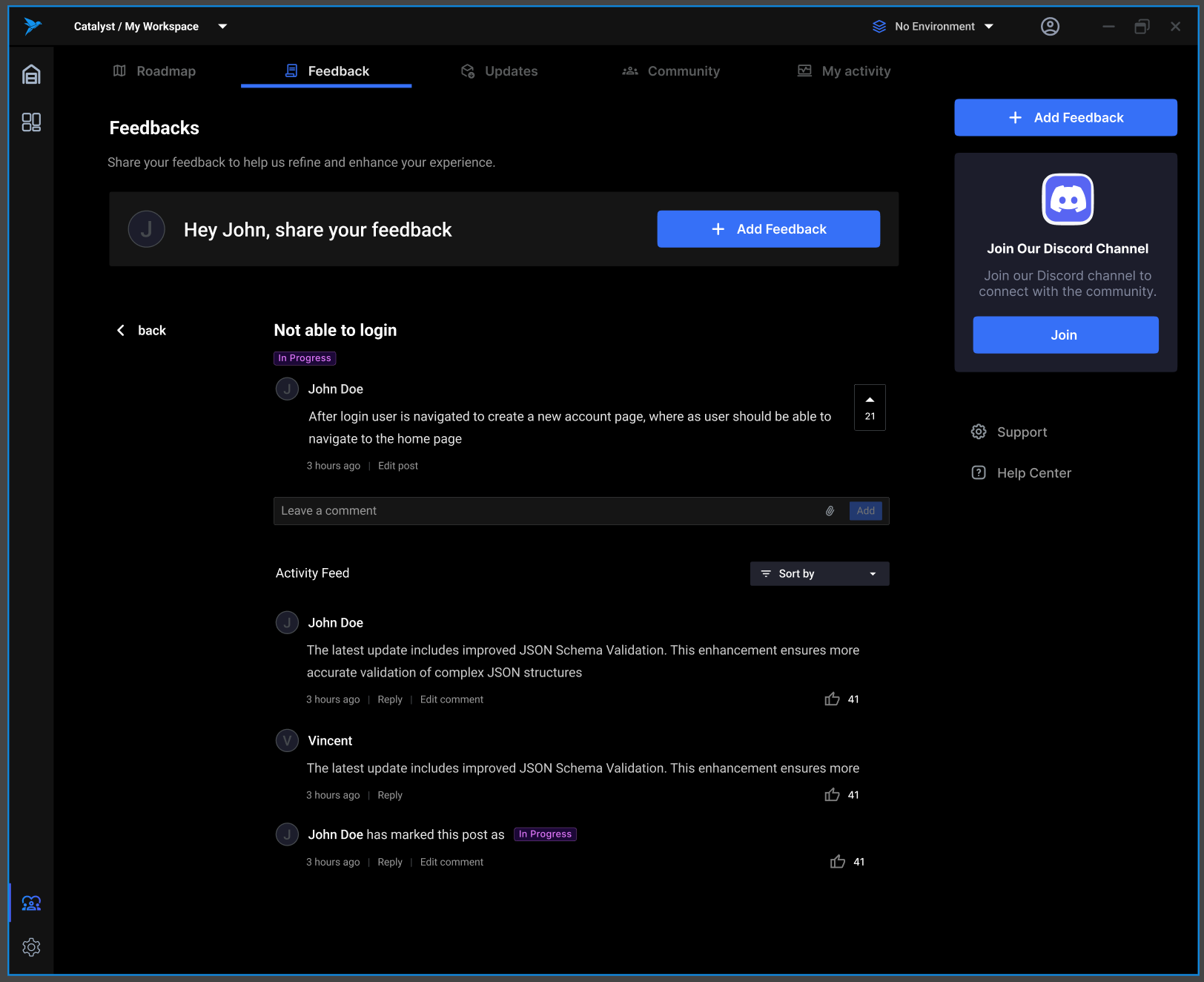Open the home icon in sidebar

[31, 74]
